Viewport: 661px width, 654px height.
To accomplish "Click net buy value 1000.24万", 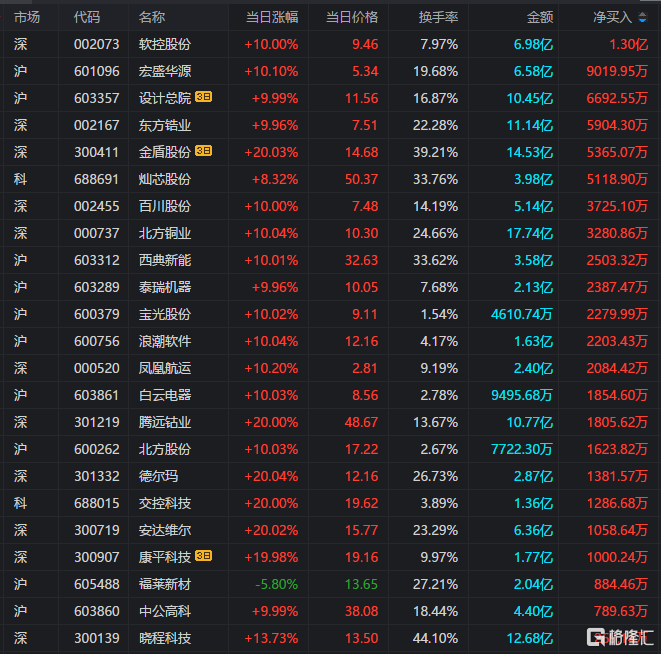I will click(x=617, y=557).
